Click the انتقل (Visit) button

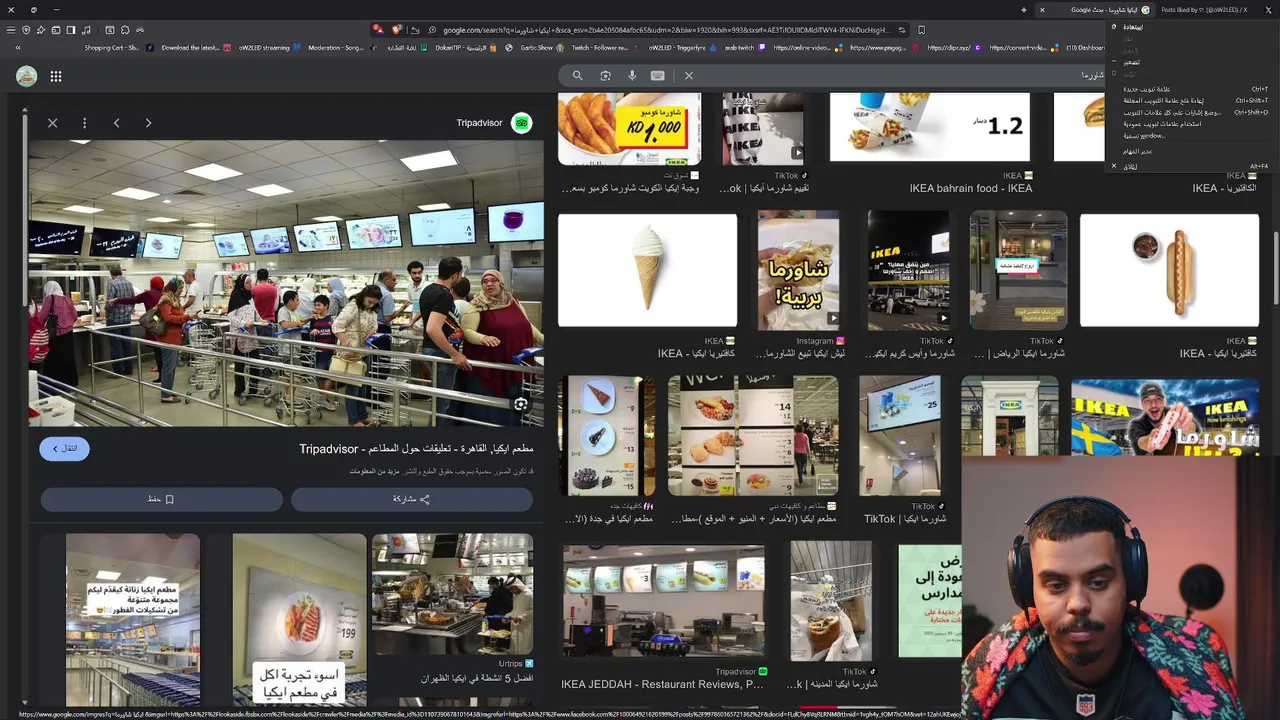[65, 449]
